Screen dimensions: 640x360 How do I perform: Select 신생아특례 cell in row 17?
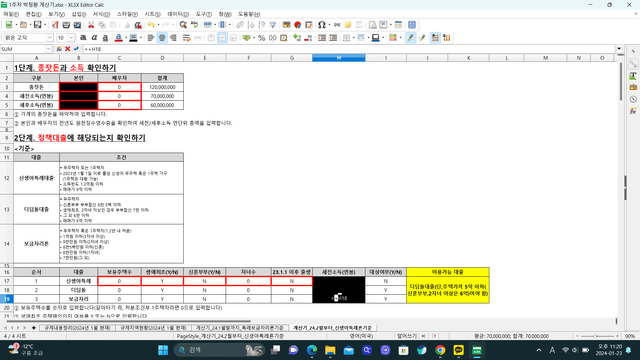[78, 281]
